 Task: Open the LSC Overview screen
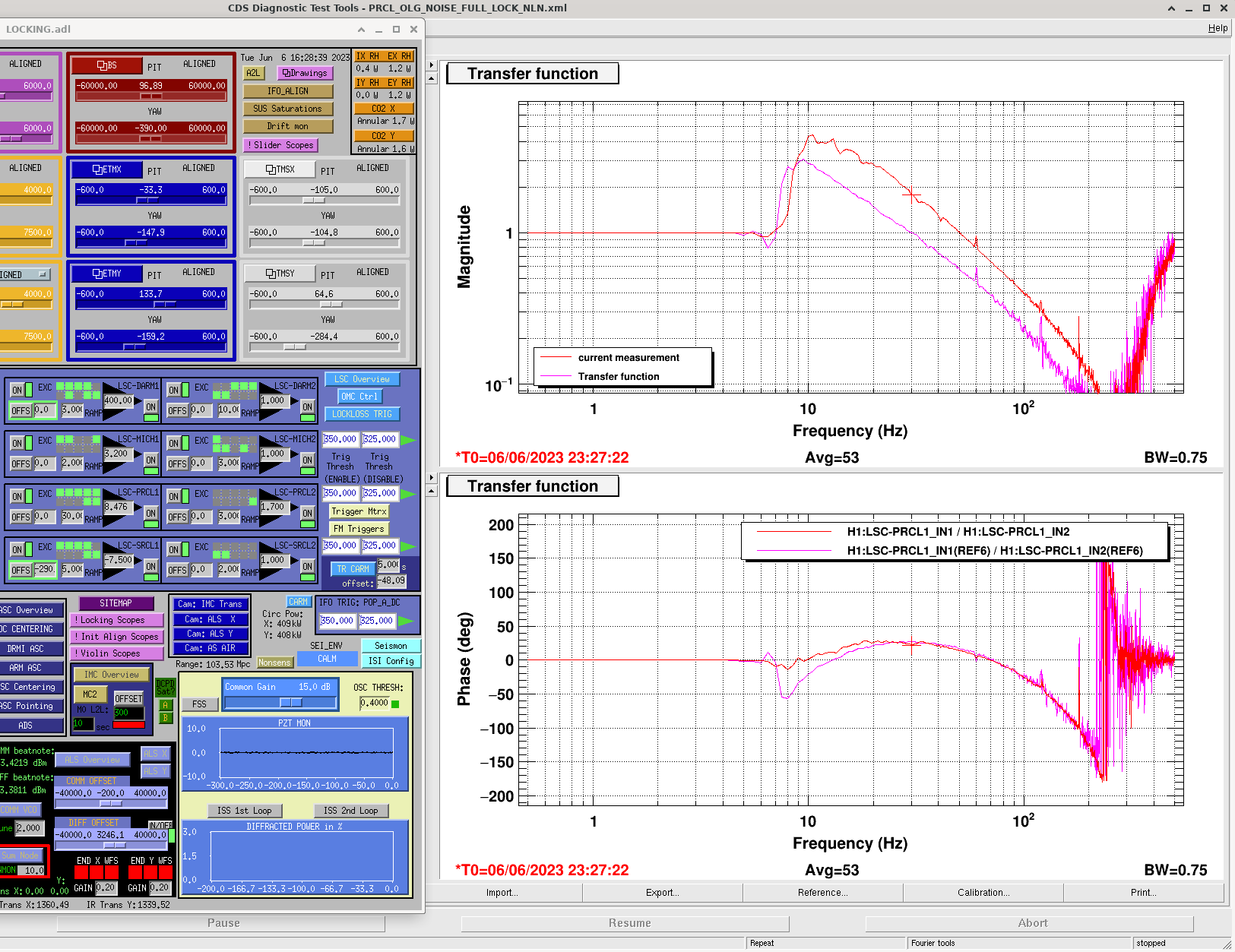click(x=362, y=379)
